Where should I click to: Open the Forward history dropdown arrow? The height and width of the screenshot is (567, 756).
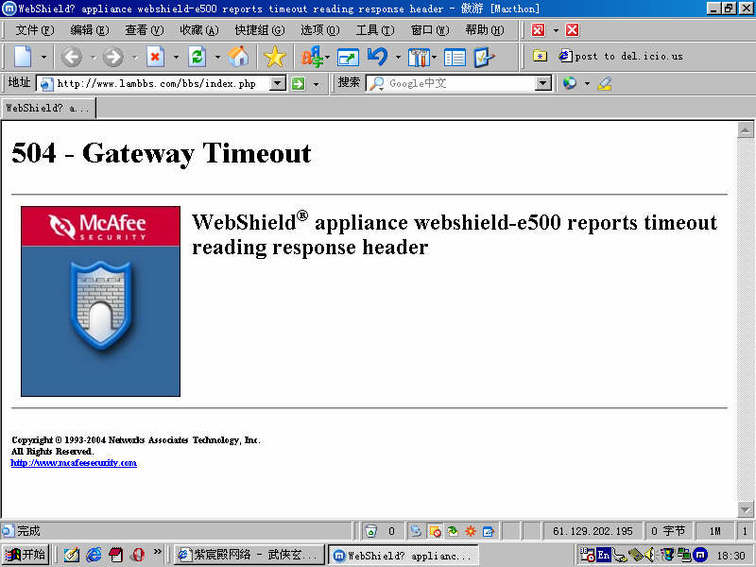(x=135, y=57)
